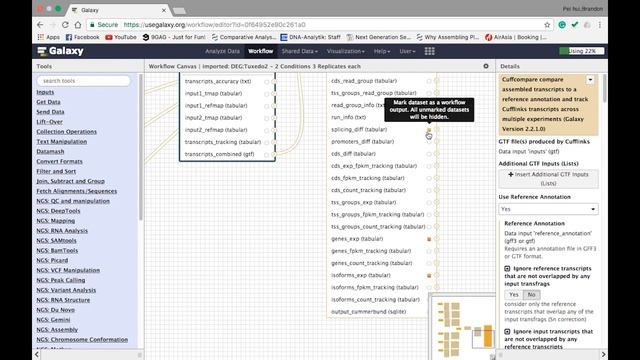Click Insert Additional GTF Inputs button
The image size is (640, 360).
pos(548,179)
